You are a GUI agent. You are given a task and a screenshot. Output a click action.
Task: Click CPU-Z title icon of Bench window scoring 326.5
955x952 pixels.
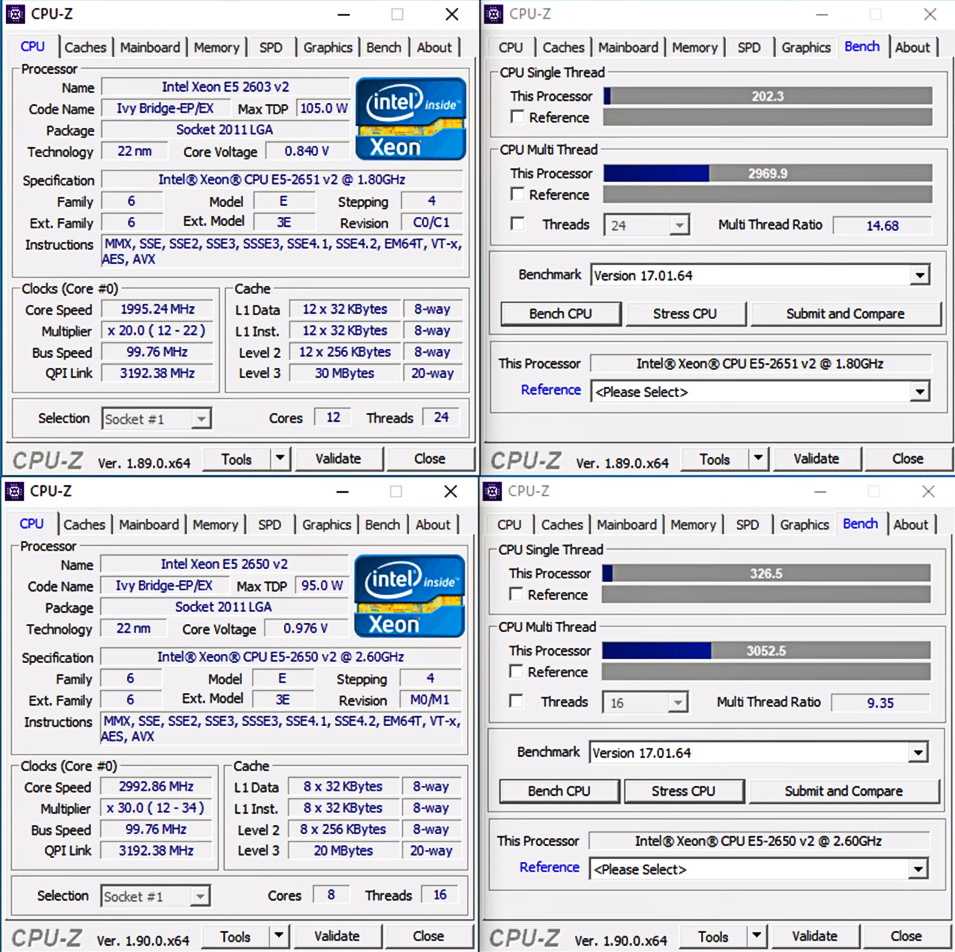(x=492, y=491)
